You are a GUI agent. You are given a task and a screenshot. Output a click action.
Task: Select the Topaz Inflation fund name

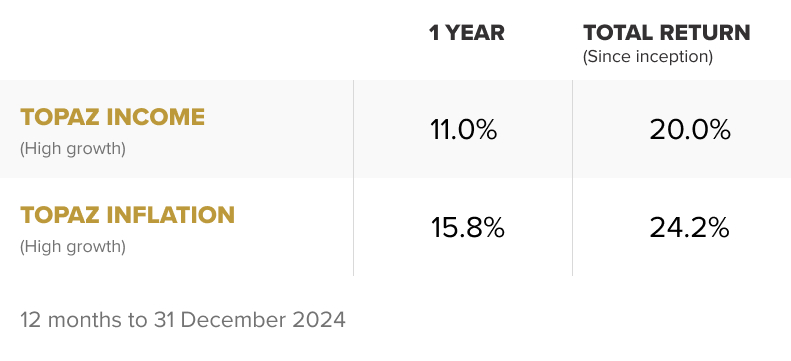pyautogui.click(x=128, y=215)
